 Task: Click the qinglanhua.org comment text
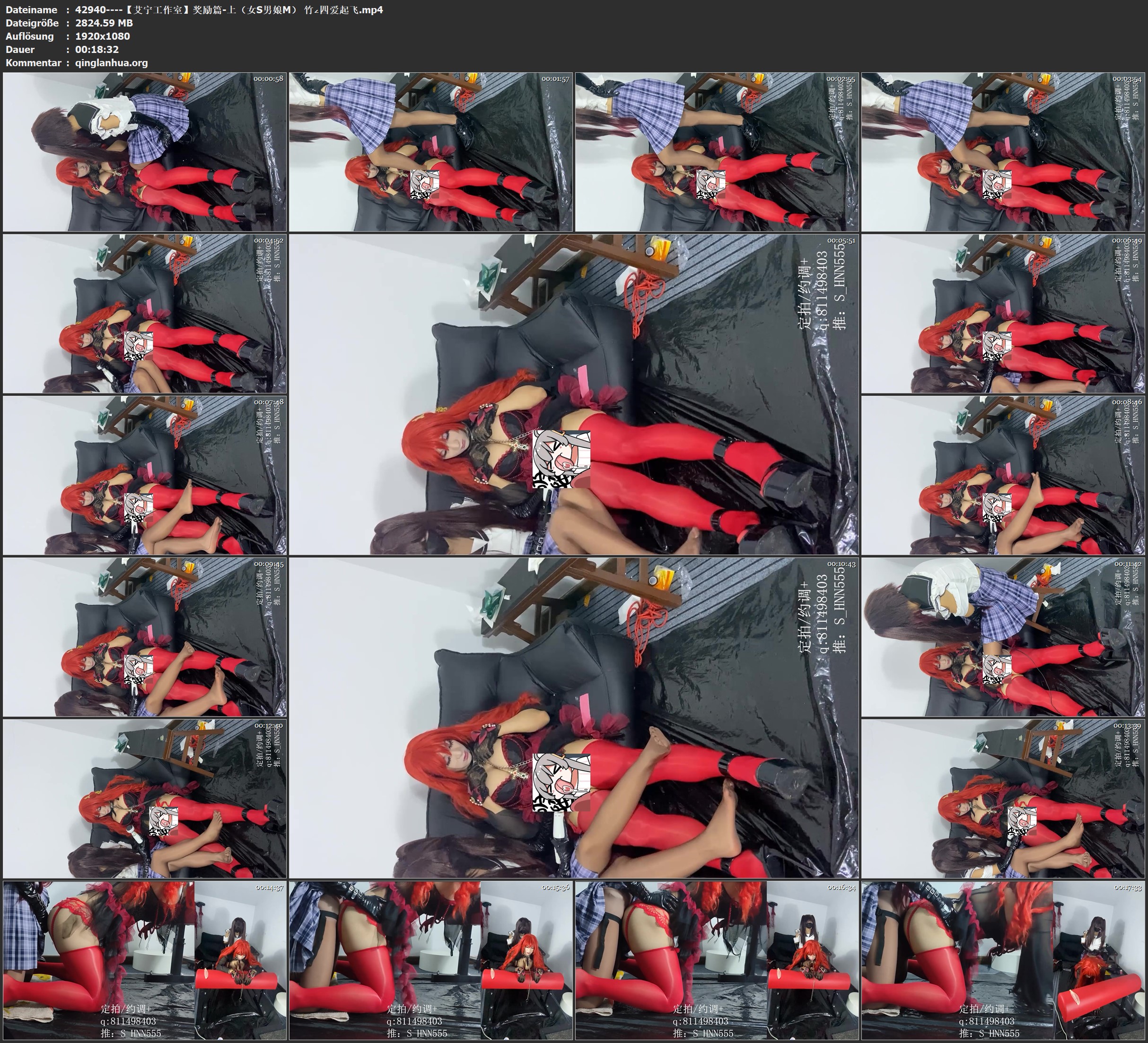(x=112, y=62)
